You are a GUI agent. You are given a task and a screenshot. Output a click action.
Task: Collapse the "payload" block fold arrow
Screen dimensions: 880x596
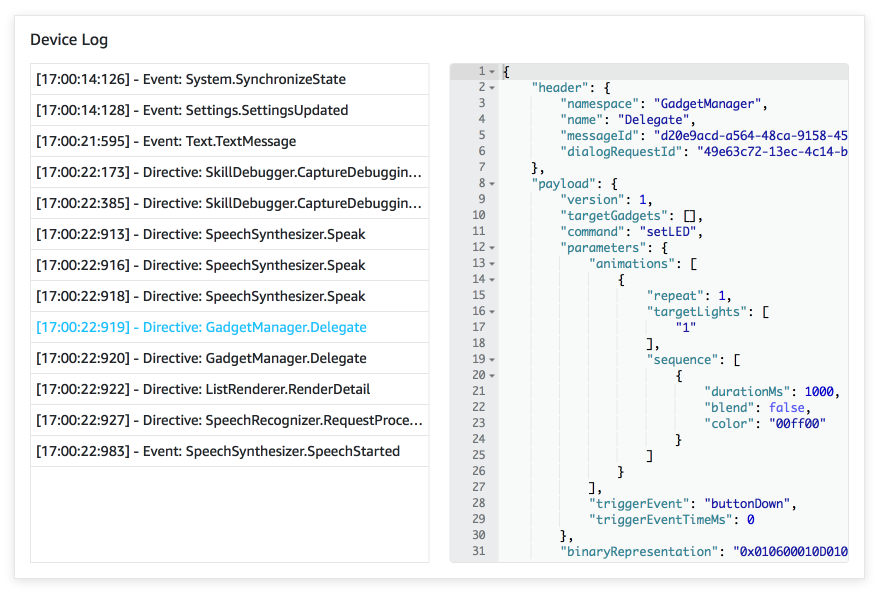(x=493, y=184)
